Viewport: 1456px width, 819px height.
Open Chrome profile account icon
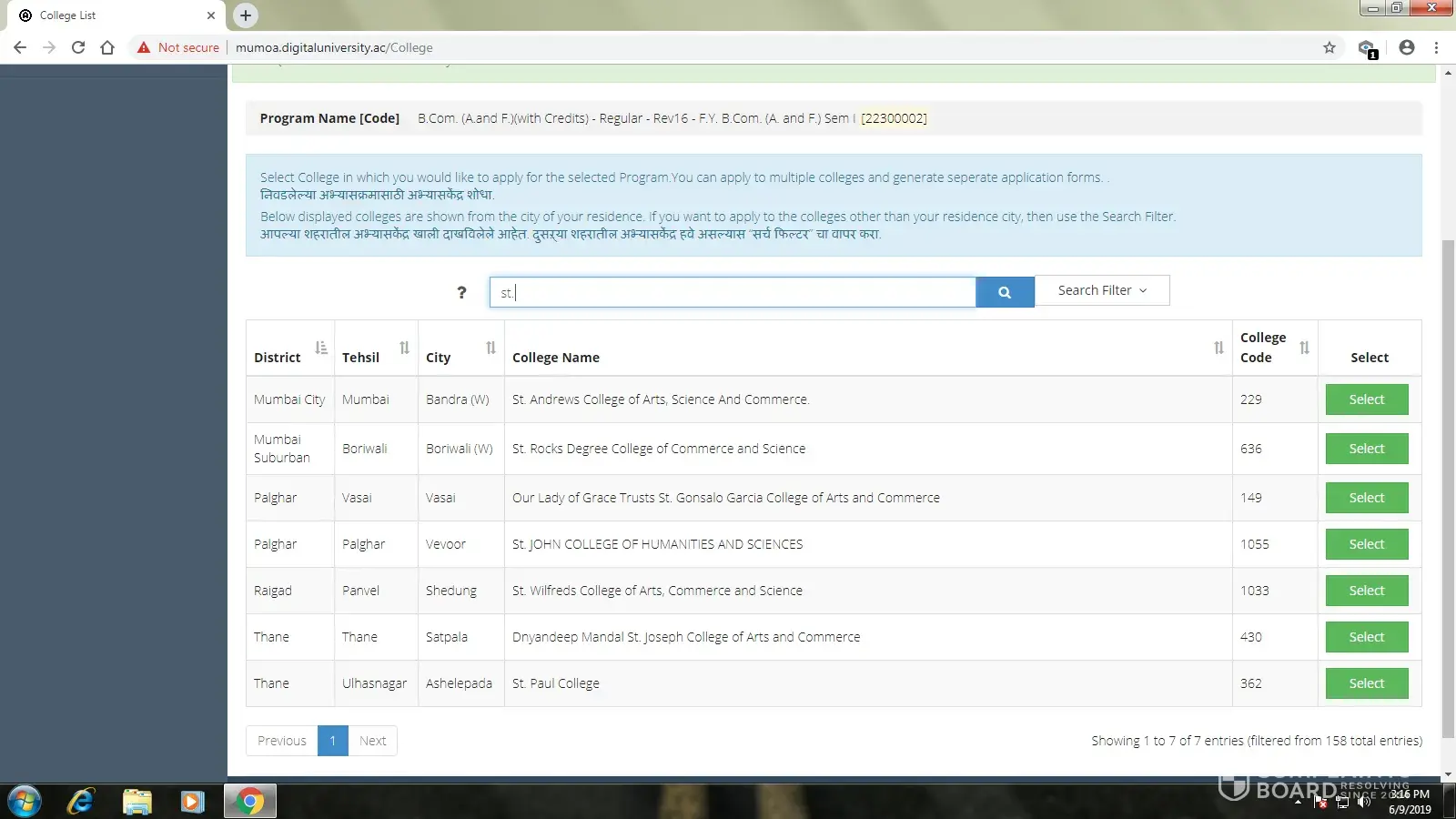click(x=1406, y=47)
